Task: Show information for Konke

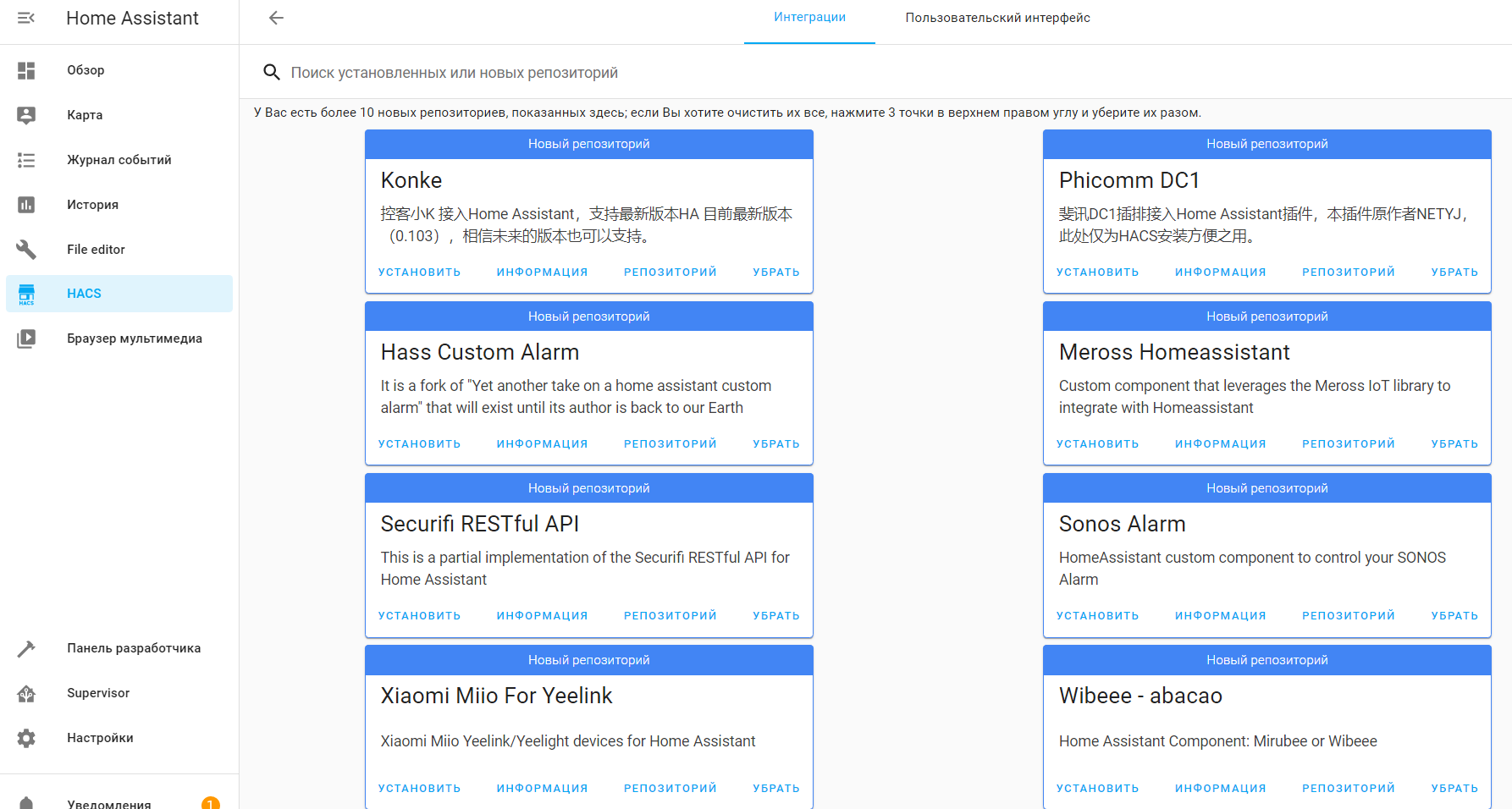Action: pyautogui.click(x=542, y=272)
